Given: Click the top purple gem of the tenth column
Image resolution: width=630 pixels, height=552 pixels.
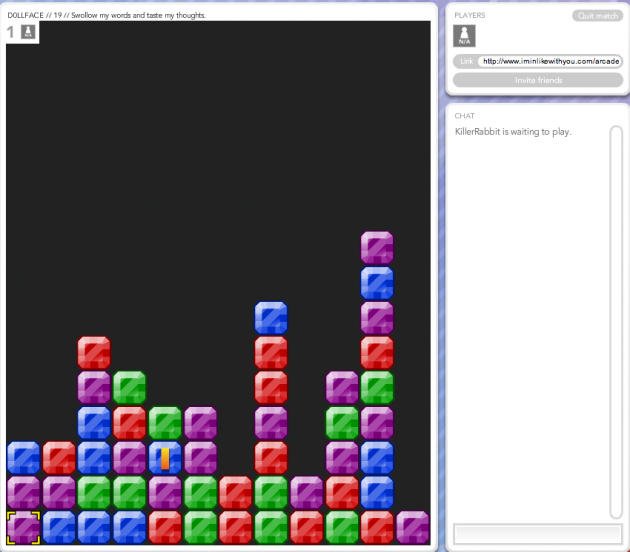Looking at the screenshot, I should pyautogui.click(x=342, y=388).
